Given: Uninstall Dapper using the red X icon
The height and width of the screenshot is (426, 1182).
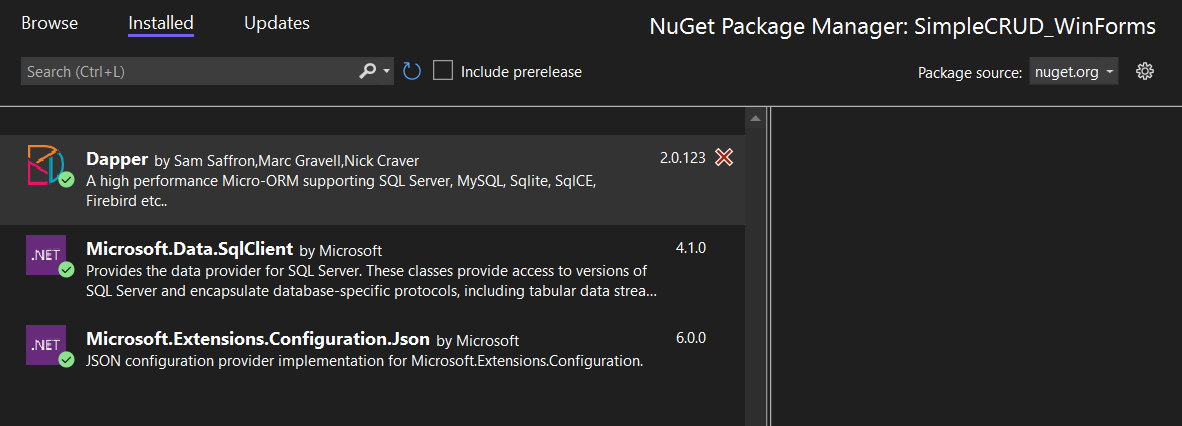Looking at the screenshot, I should tap(724, 158).
